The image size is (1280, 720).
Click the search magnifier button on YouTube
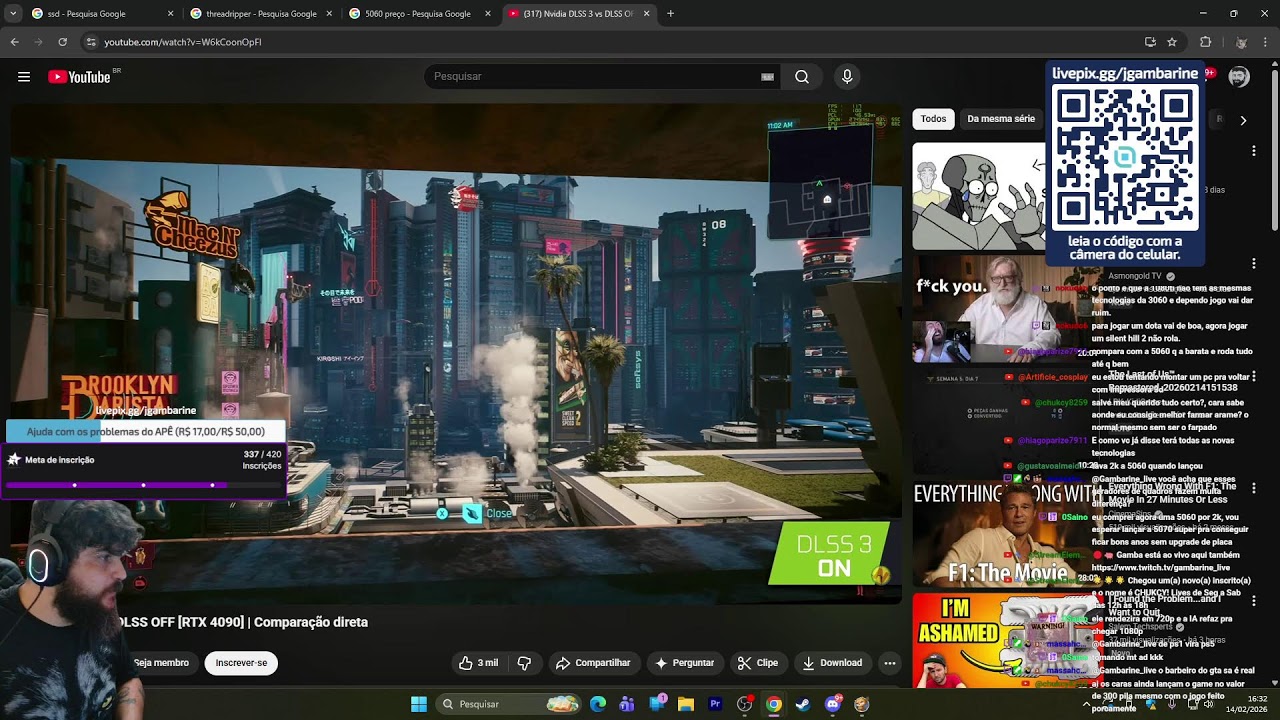click(802, 77)
